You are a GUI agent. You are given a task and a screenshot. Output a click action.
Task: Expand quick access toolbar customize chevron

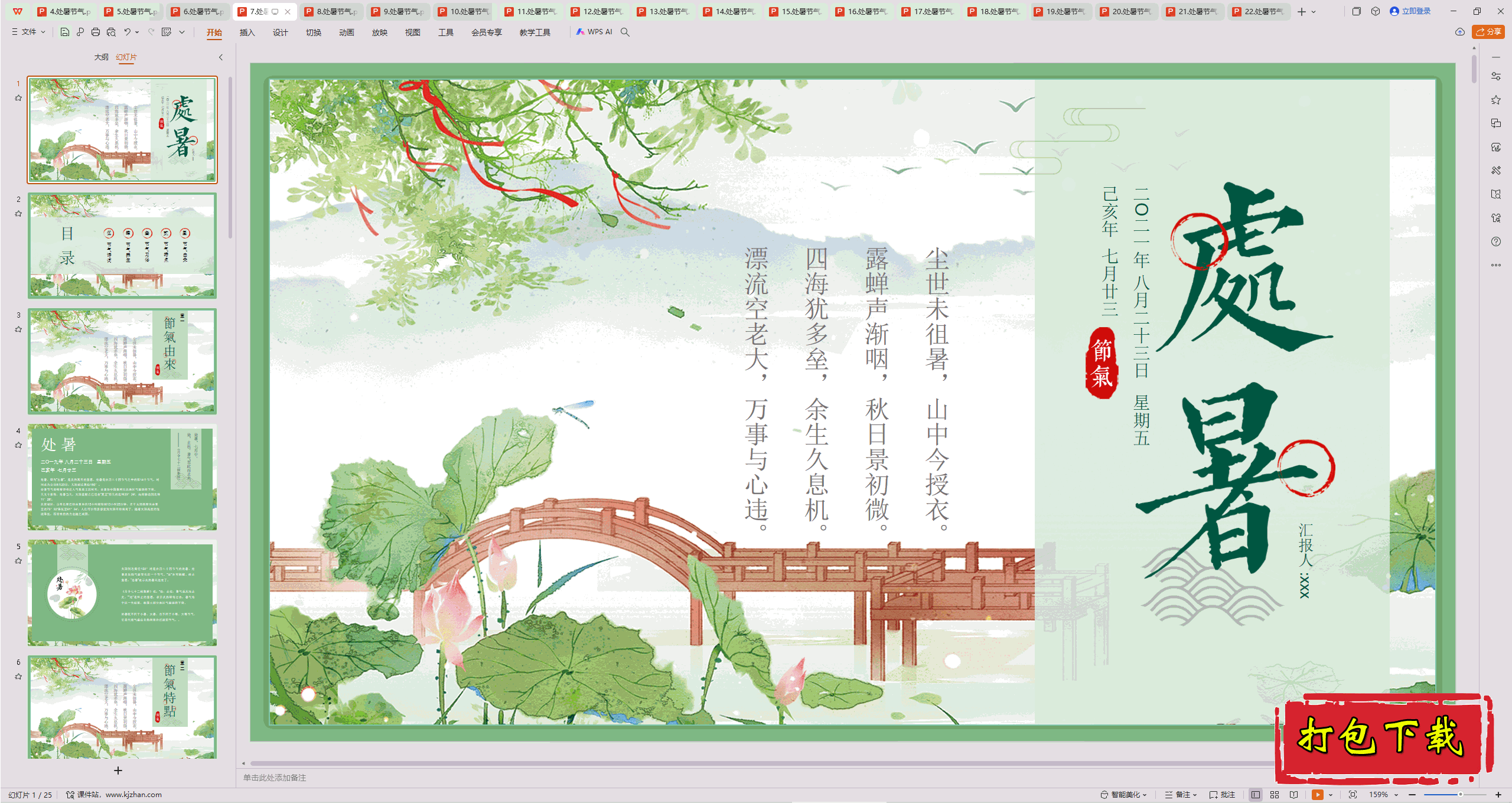pyautogui.click(x=182, y=32)
